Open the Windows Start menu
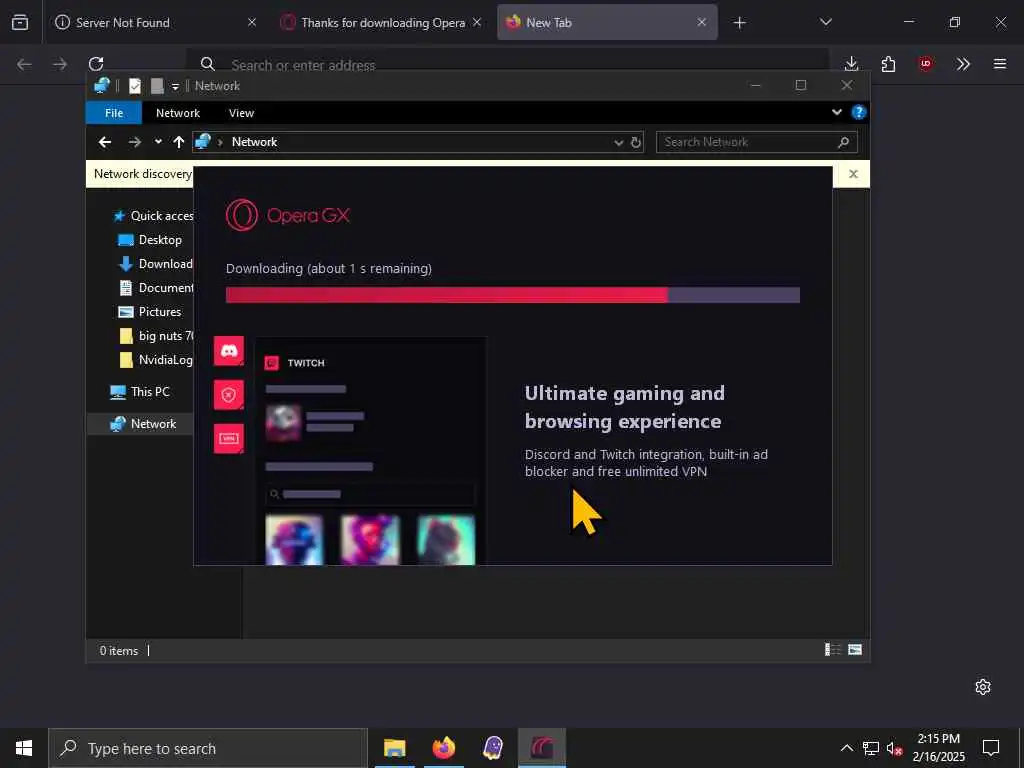 pos(24,748)
